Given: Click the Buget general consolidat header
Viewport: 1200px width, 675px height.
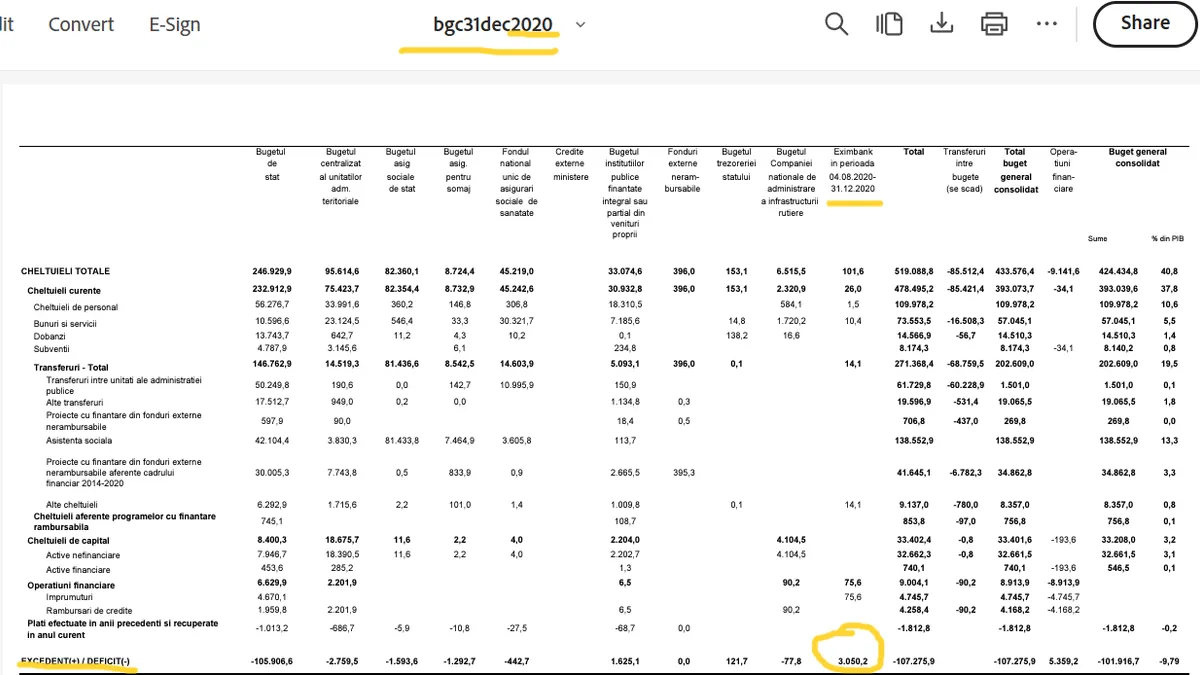Looking at the screenshot, I should pos(1137,158).
